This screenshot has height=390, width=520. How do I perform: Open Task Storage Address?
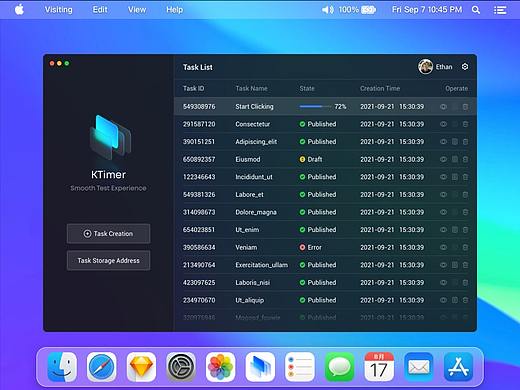pyautogui.click(x=108, y=261)
